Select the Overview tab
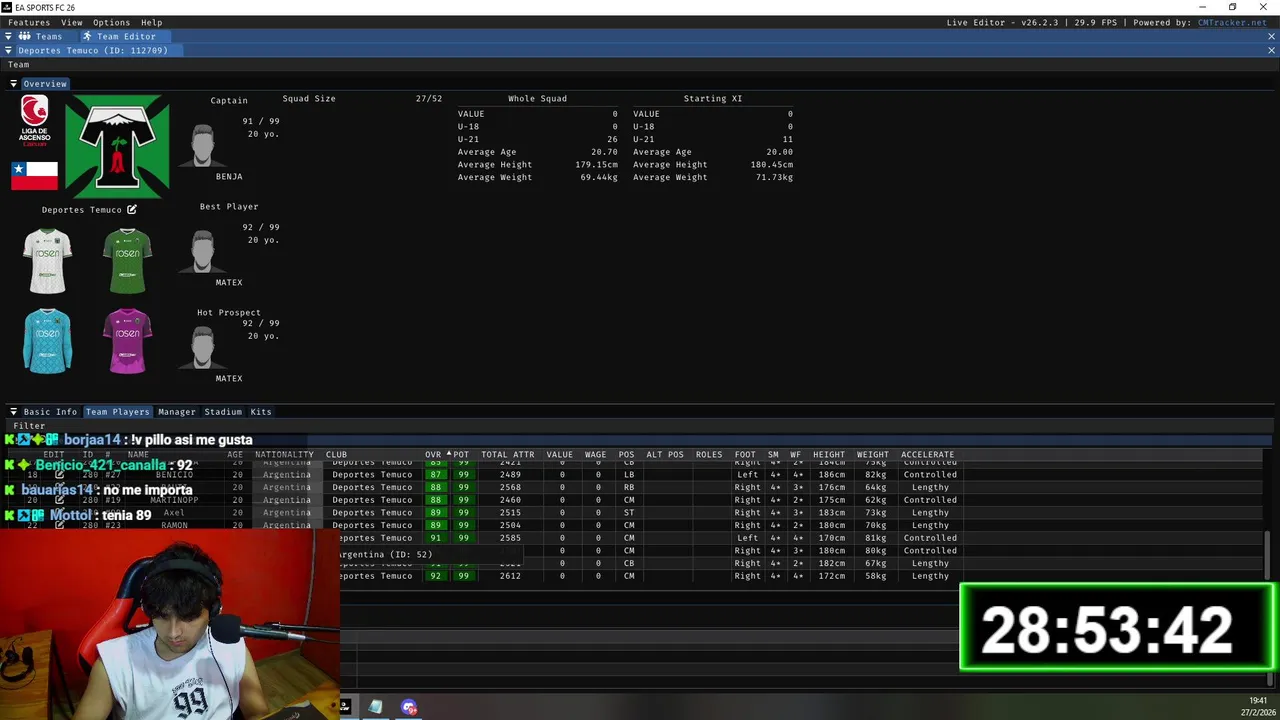 (x=45, y=84)
